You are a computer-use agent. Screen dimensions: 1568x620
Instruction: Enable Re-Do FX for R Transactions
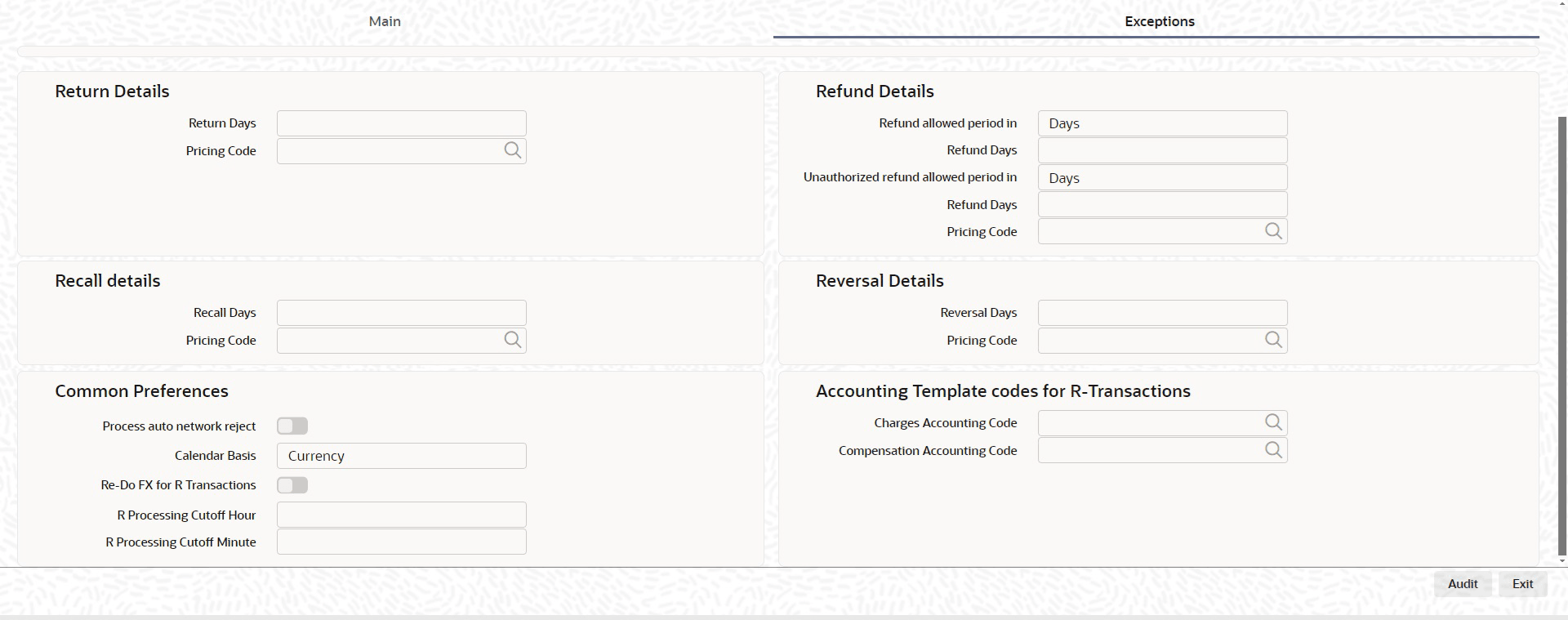pos(292,485)
